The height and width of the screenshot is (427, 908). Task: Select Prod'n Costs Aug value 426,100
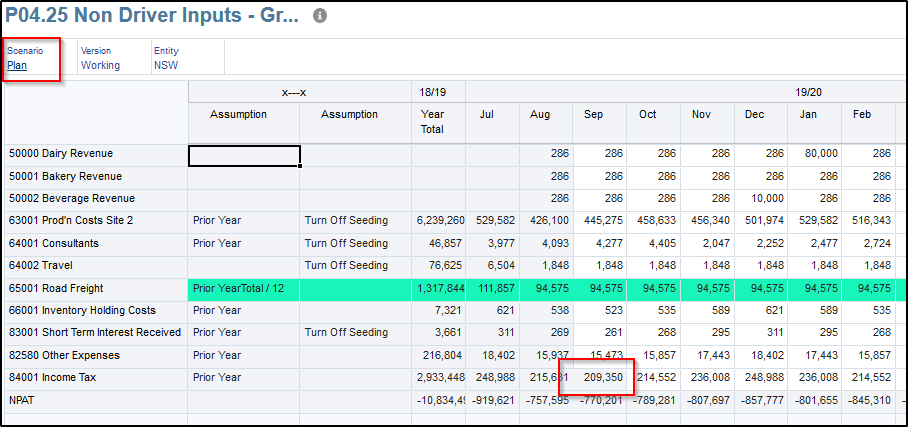click(546, 221)
